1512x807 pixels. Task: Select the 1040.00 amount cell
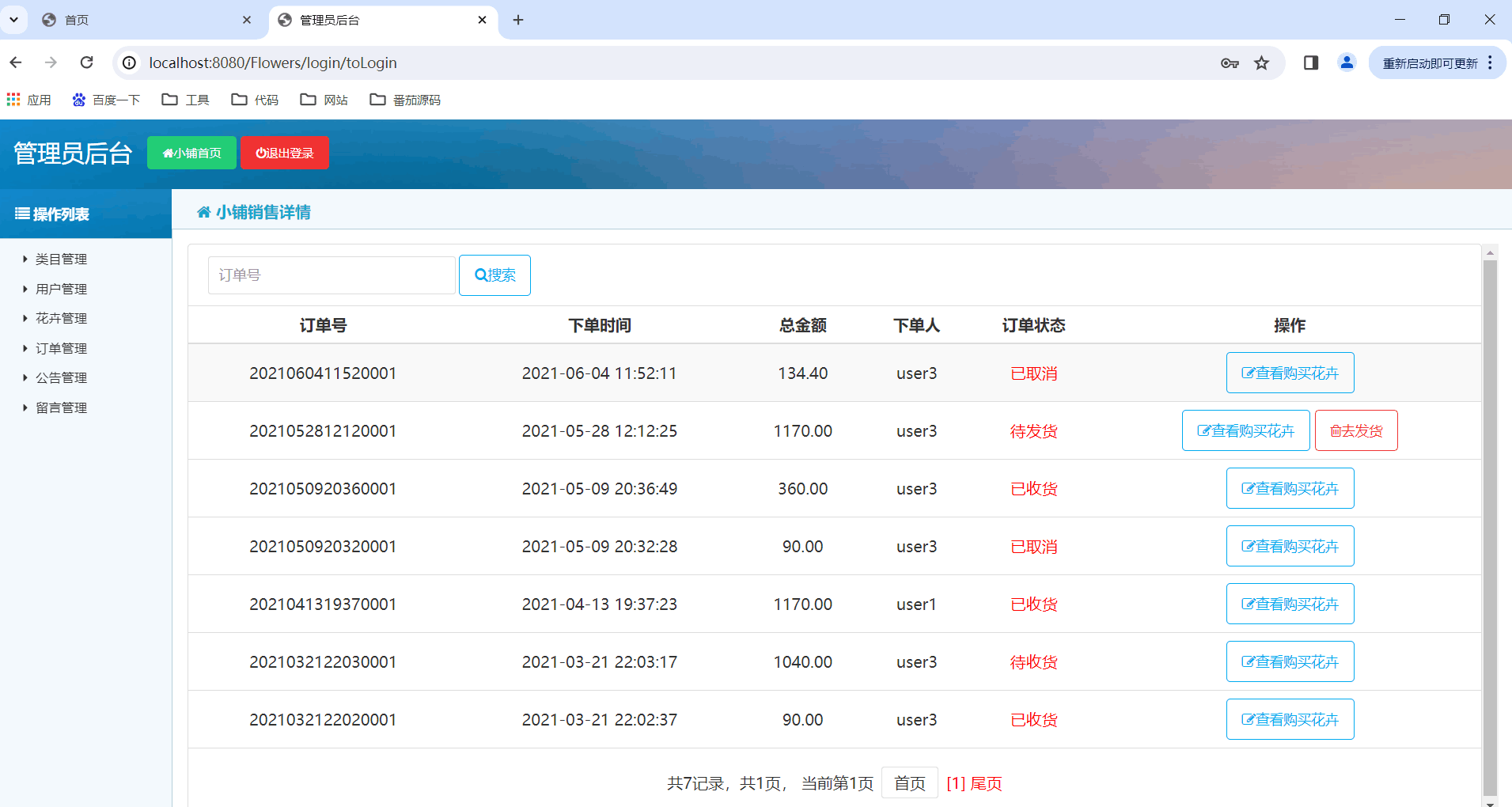click(803, 662)
